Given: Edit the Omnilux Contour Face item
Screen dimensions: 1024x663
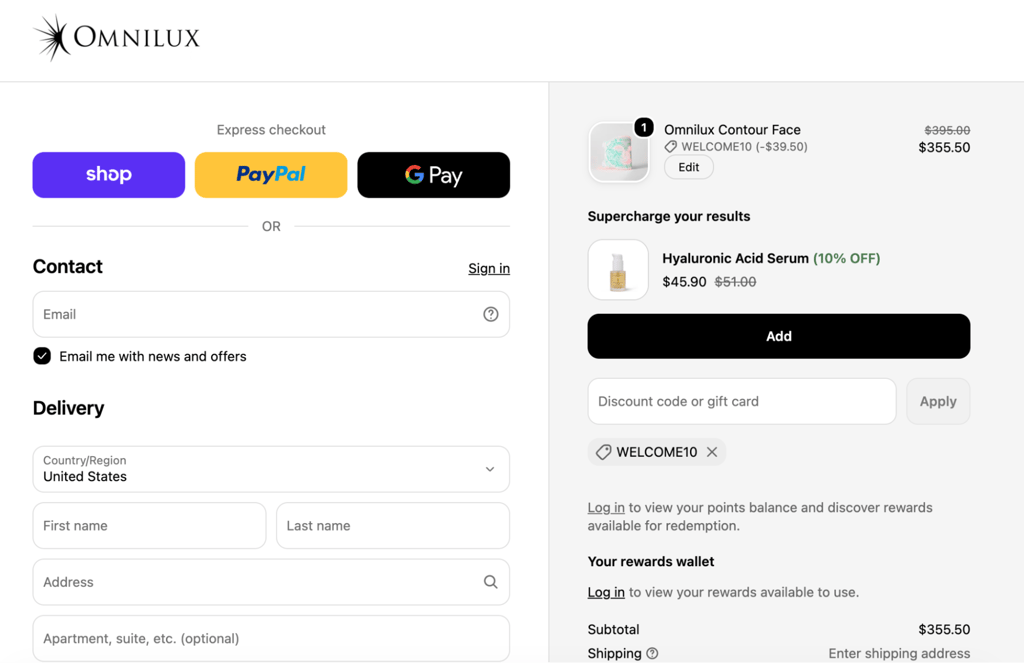Looking at the screenshot, I should (688, 167).
